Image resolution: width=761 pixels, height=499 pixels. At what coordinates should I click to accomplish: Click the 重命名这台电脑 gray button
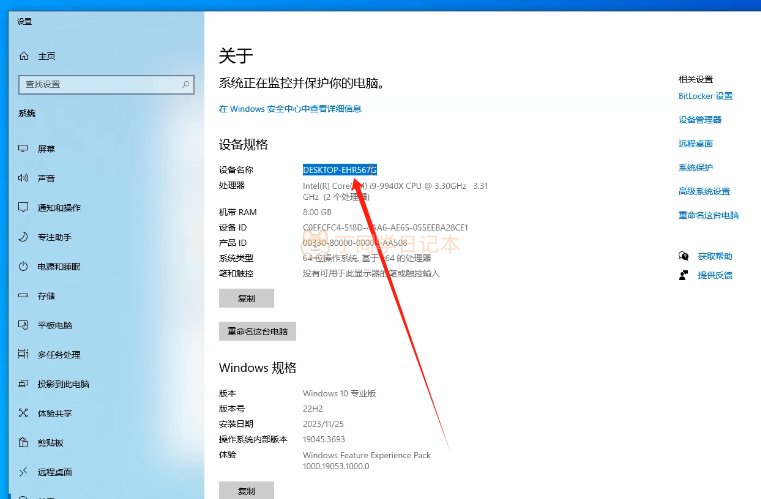click(257, 331)
